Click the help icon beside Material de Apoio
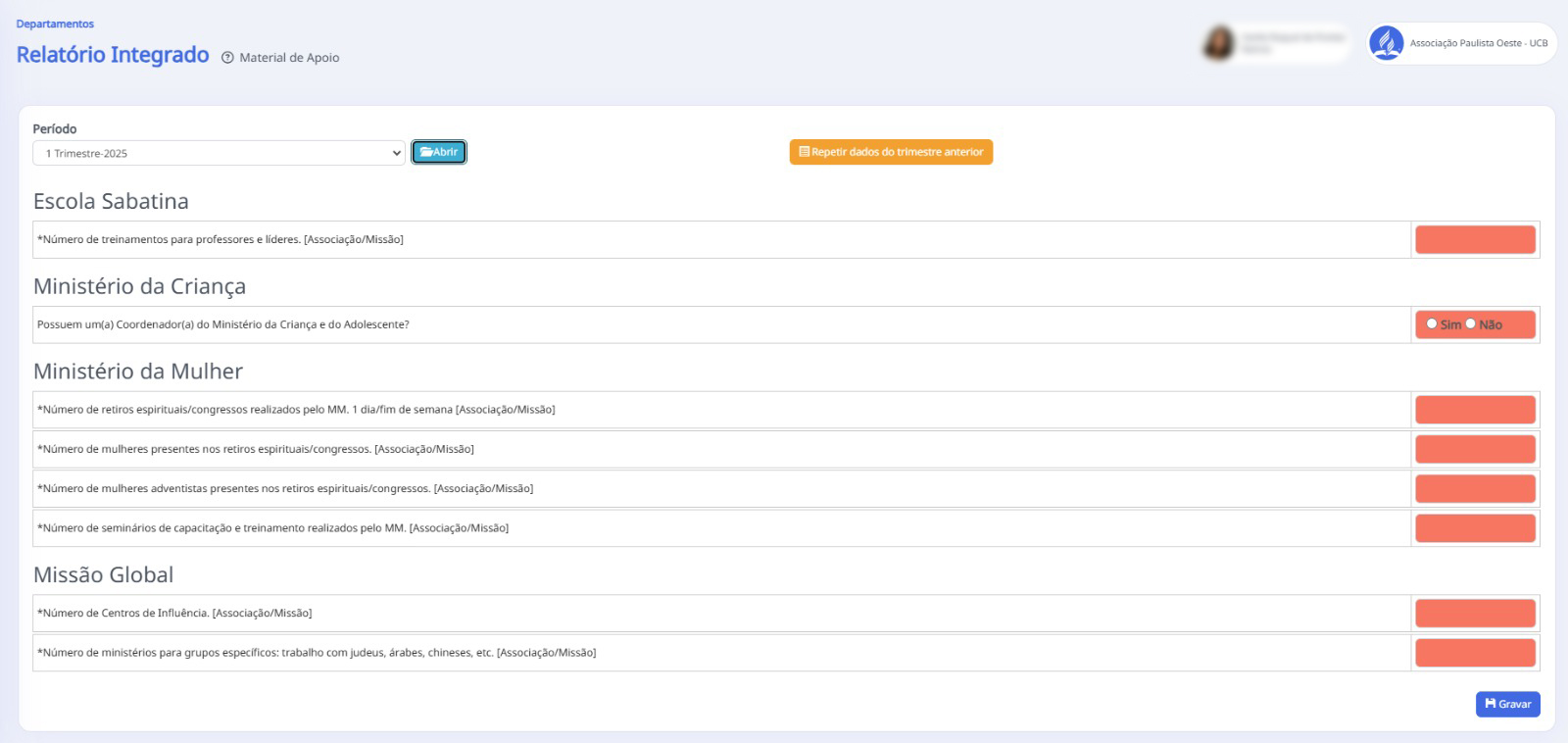Viewport: 1568px width, 743px height. click(227, 58)
